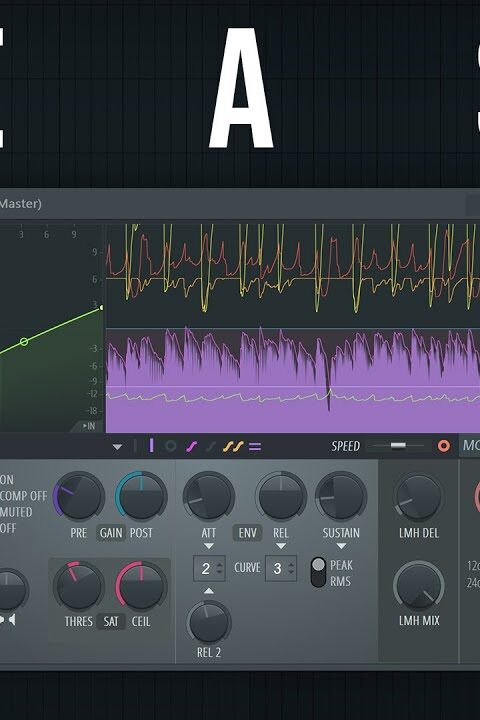Click the red circle icon beside SPEED
This screenshot has width=480, height=720.
click(x=444, y=446)
